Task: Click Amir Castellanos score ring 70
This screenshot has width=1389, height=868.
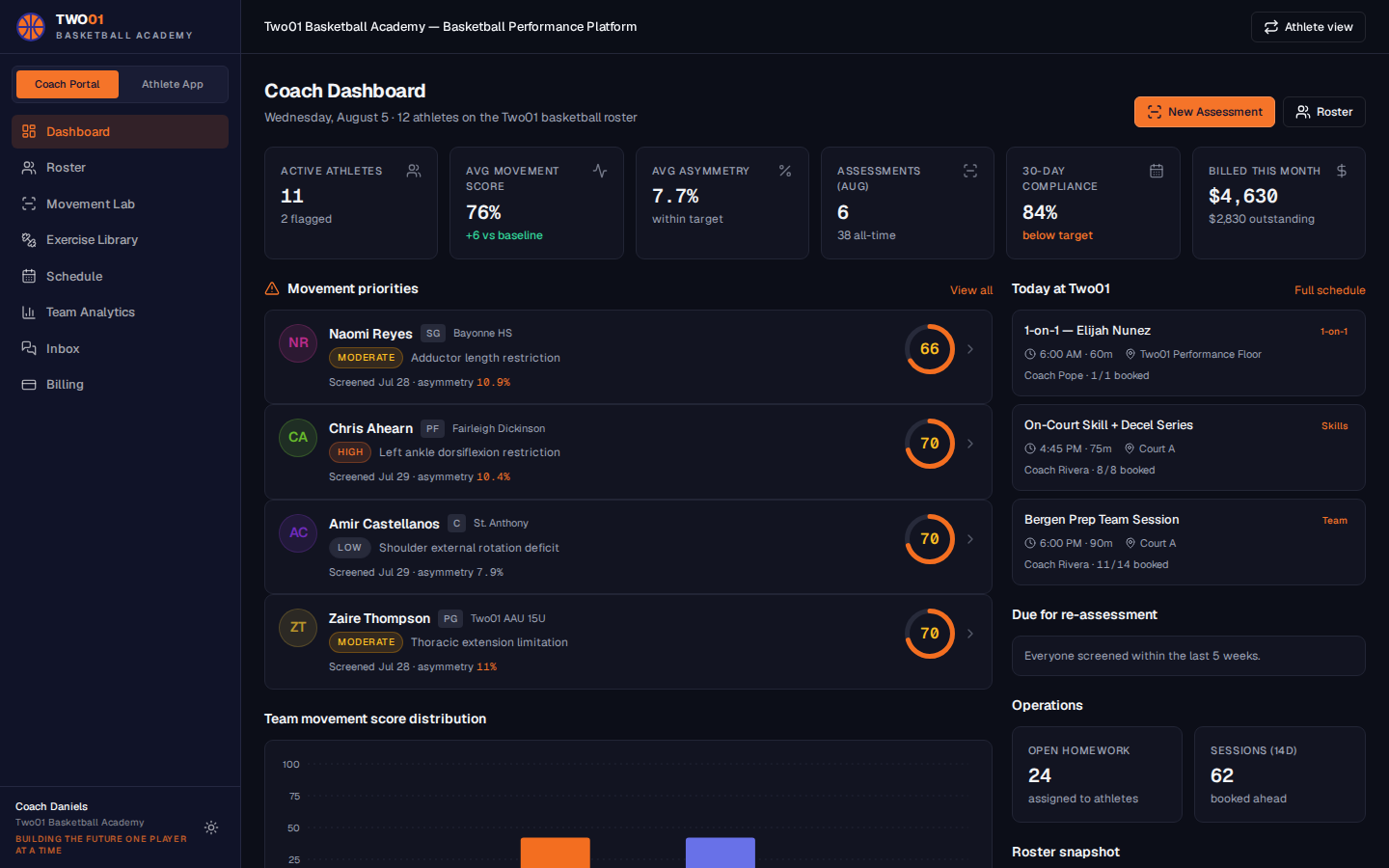Action: point(930,539)
